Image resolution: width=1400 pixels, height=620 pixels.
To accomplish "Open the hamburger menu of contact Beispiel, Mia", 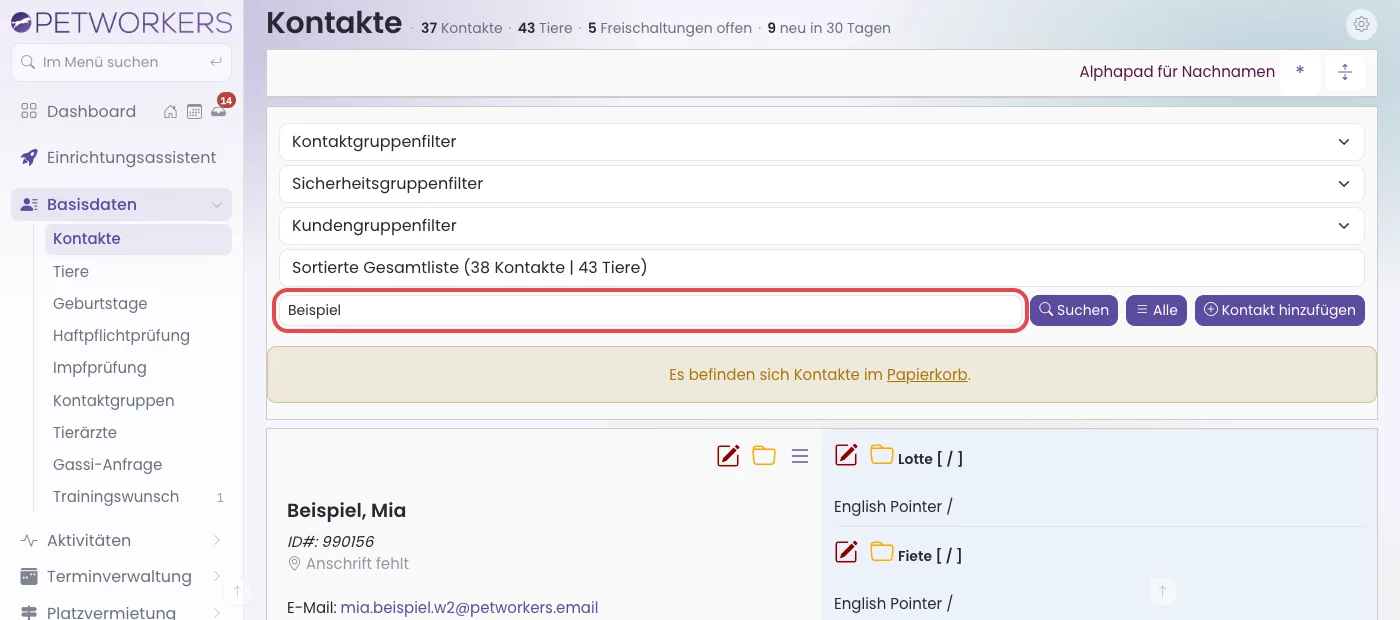I will (x=800, y=456).
